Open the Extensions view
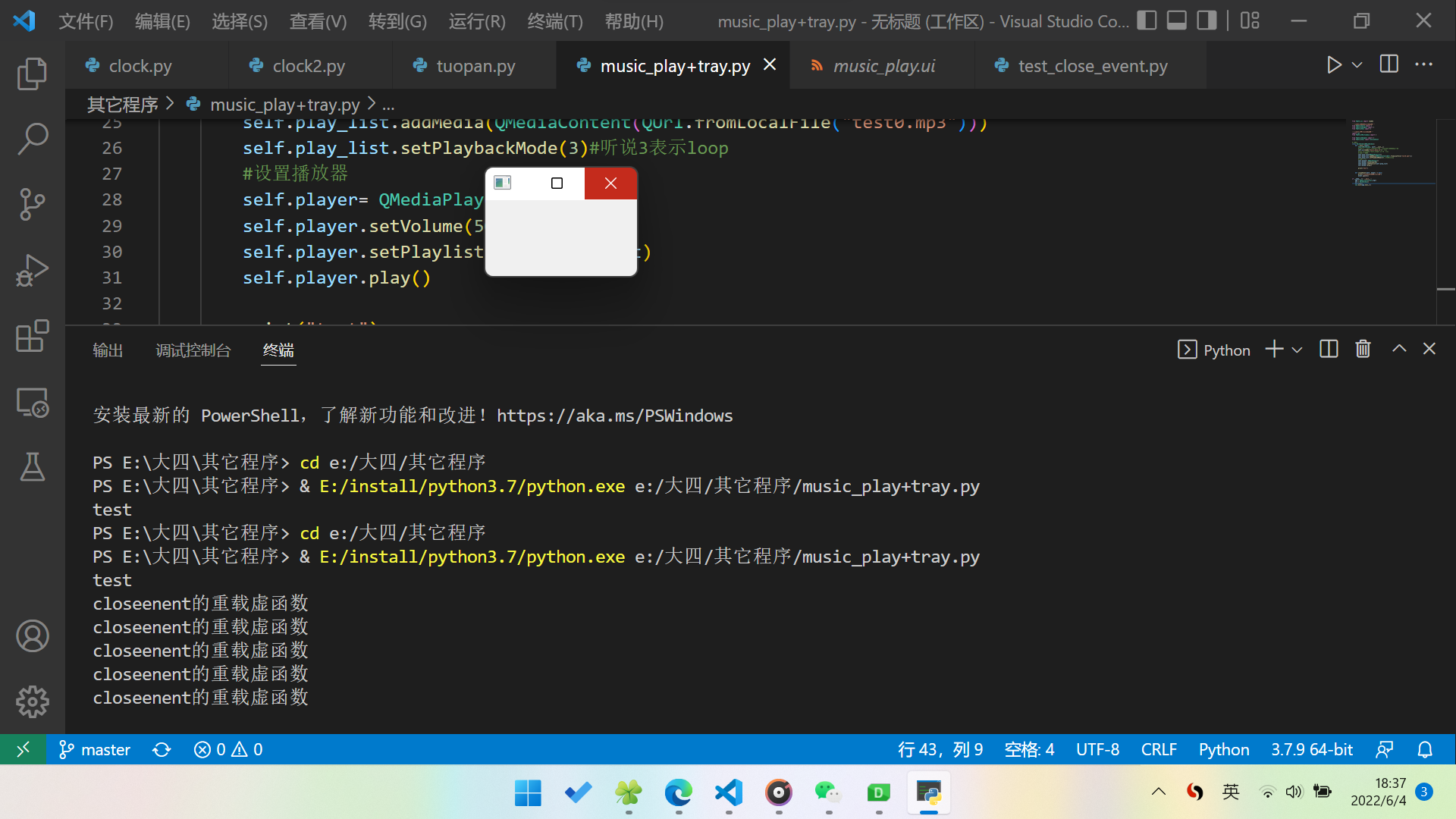 tap(32, 336)
